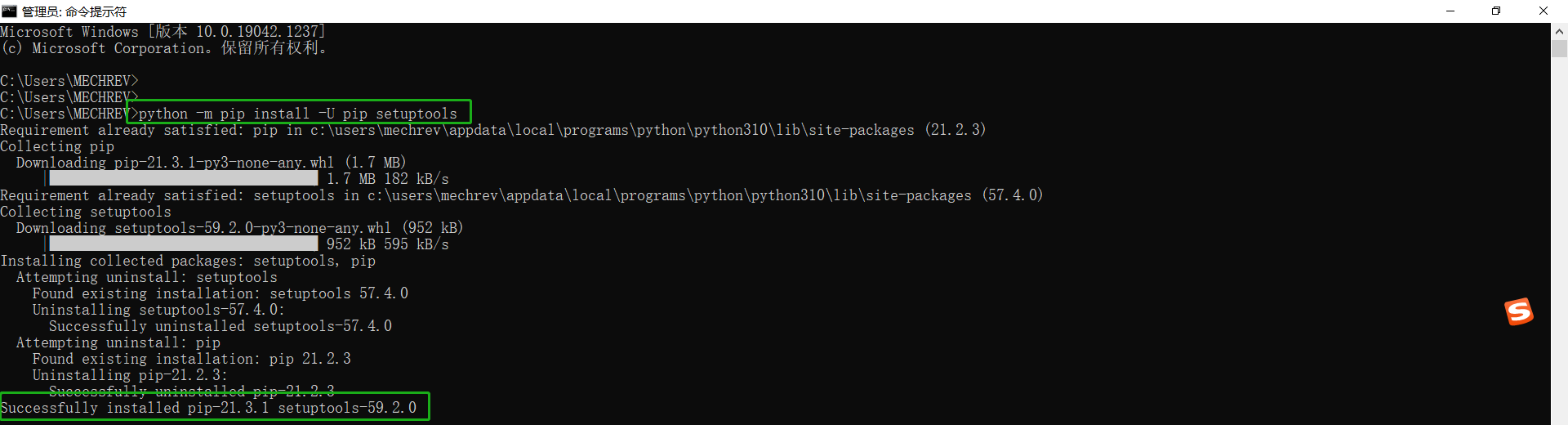
Task: Click the scrollbar up arrow
Action: point(1559,31)
